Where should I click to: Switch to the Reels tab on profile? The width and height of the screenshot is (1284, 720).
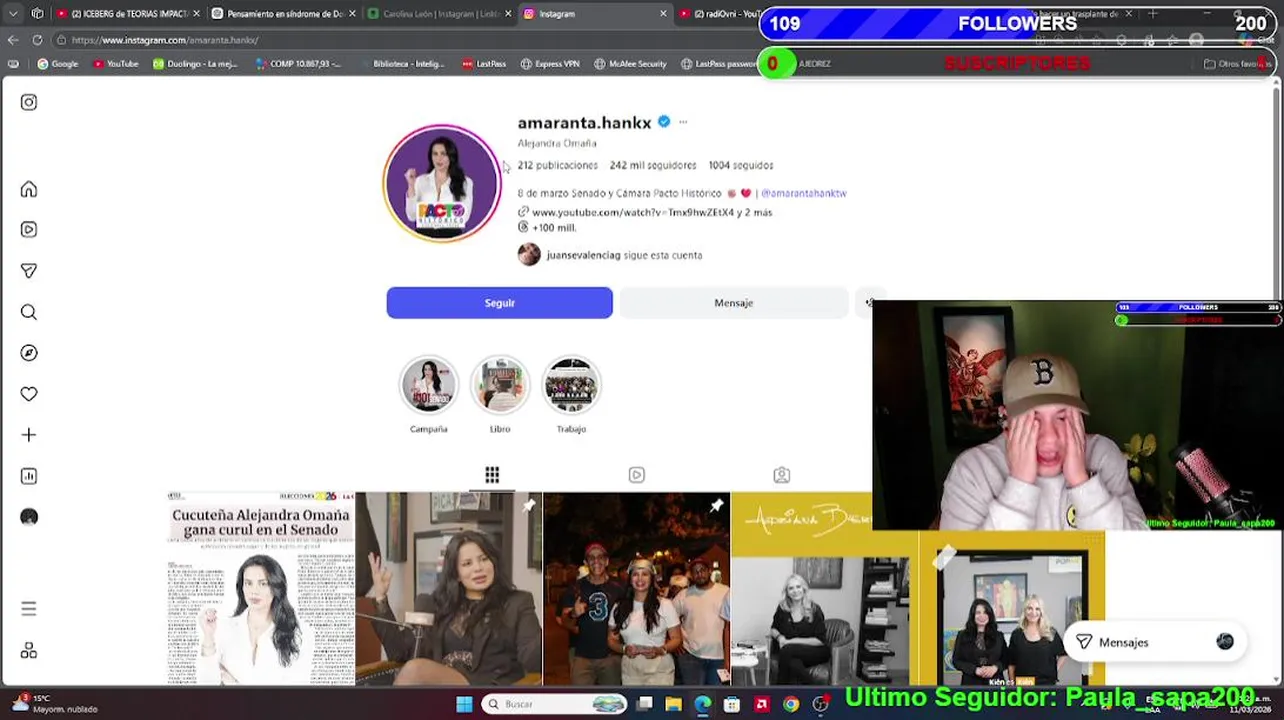click(x=637, y=475)
